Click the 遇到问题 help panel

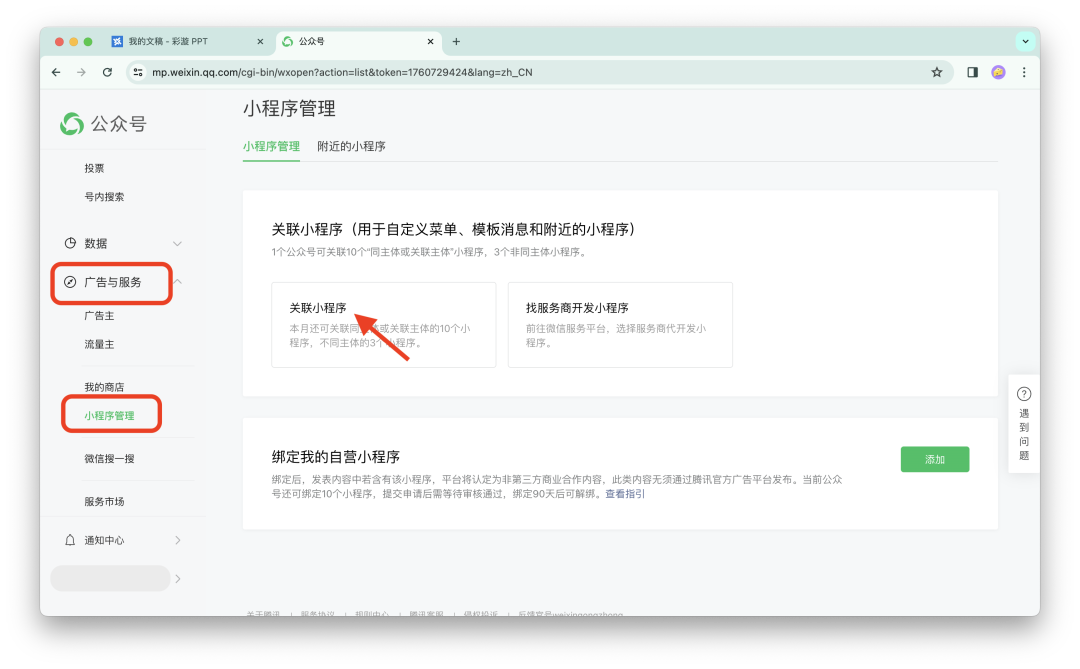point(1024,424)
